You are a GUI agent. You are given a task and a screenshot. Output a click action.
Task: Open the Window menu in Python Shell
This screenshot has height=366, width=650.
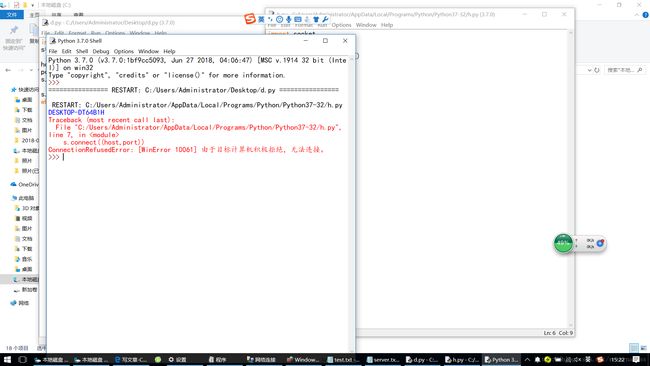point(148,51)
